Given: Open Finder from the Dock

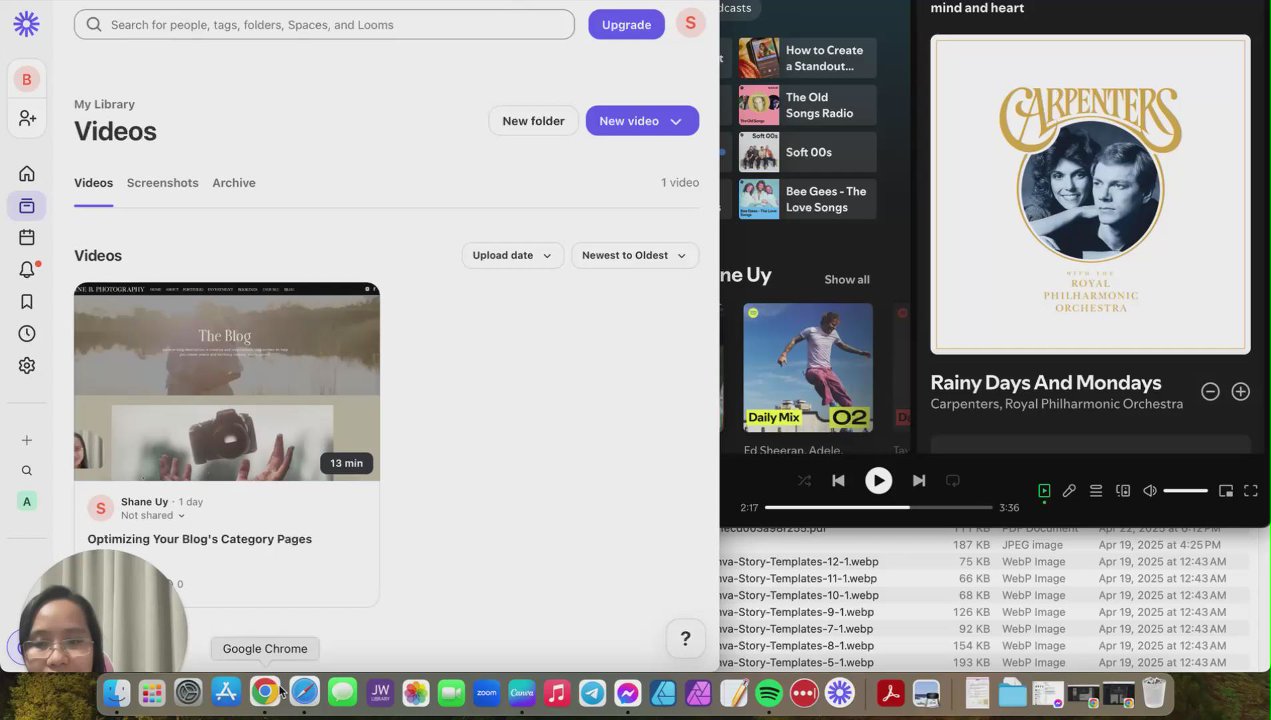Looking at the screenshot, I should click(x=116, y=692).
